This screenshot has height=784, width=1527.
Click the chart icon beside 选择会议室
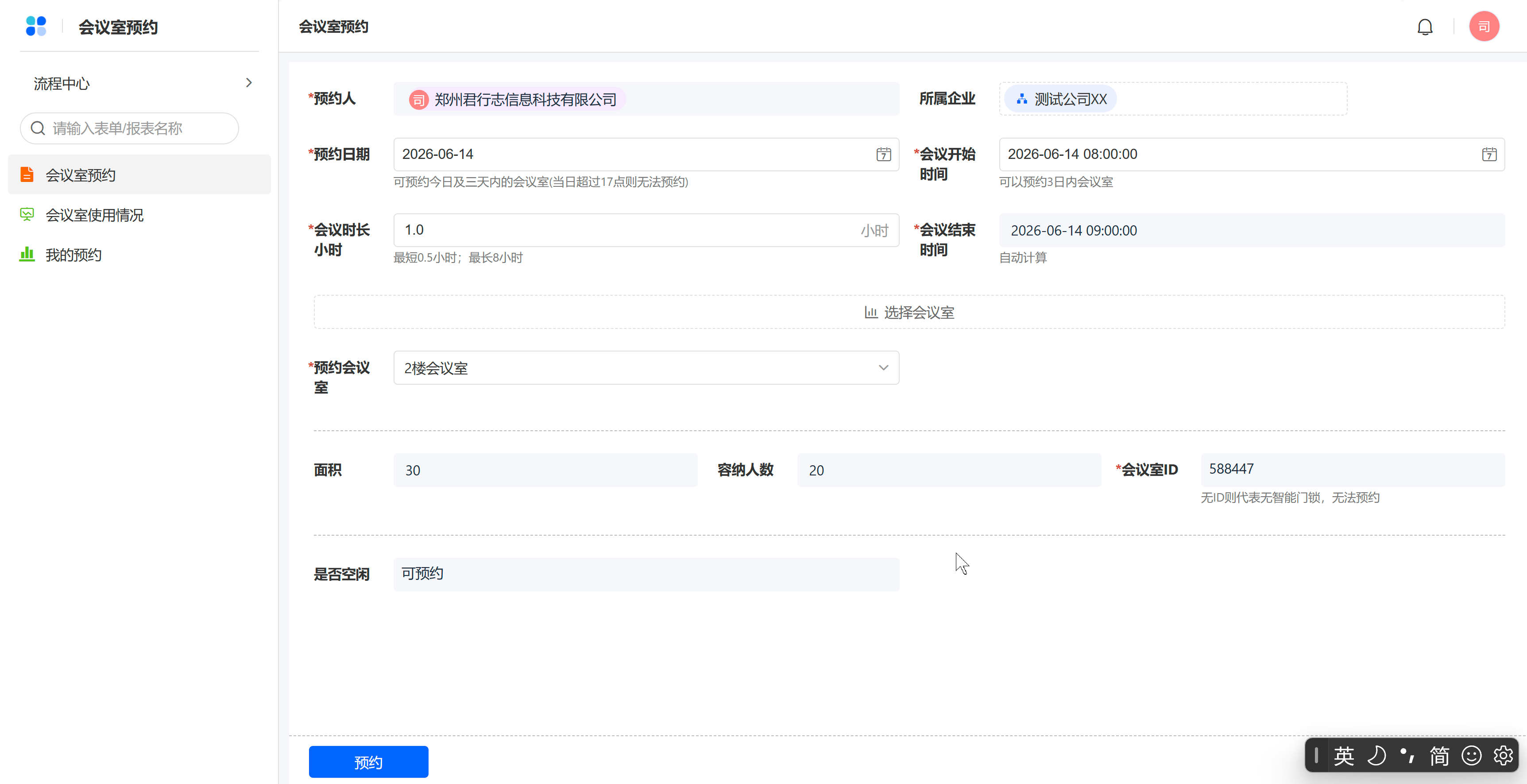tap(871, 312)
